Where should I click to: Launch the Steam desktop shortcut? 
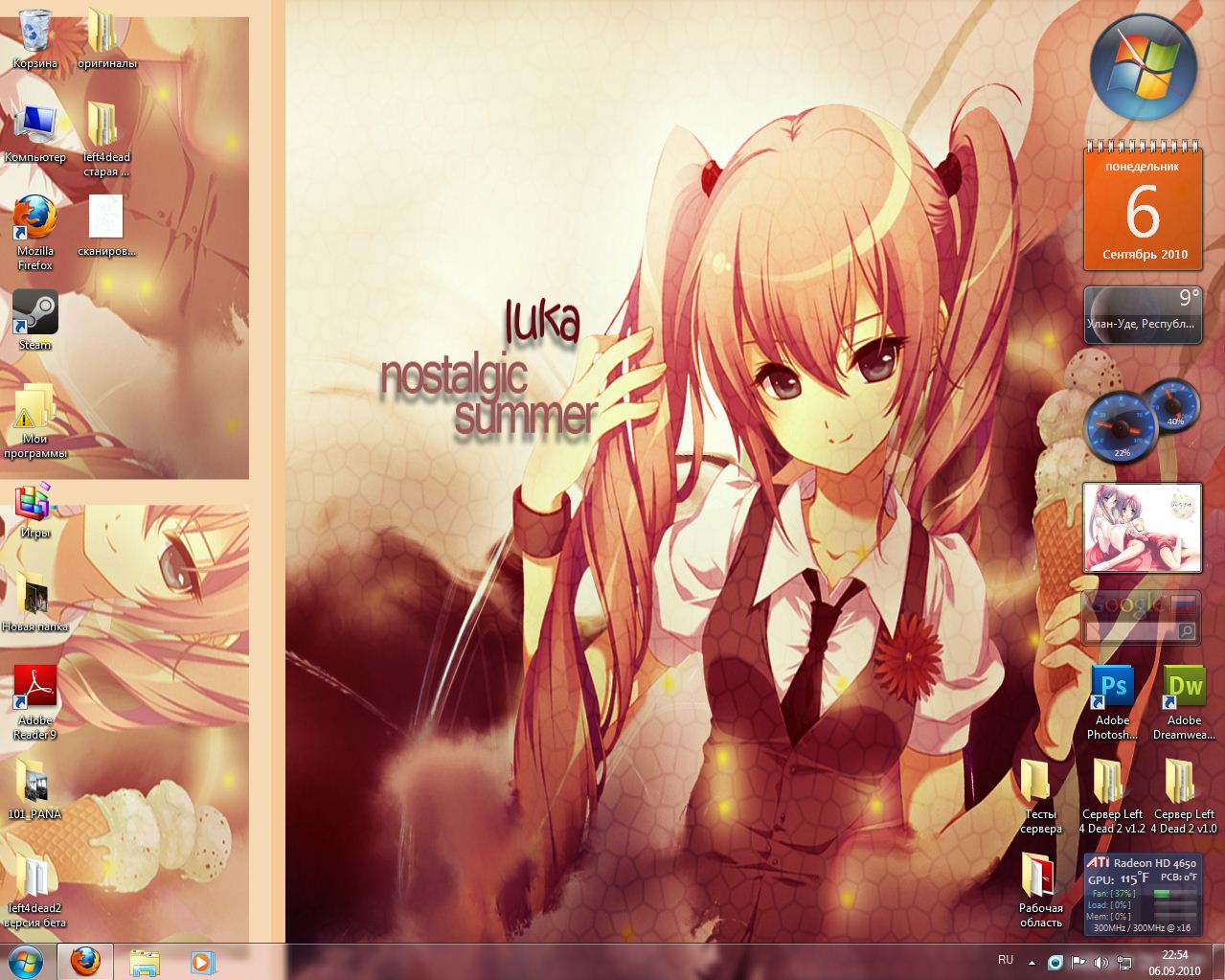(35, 320)
